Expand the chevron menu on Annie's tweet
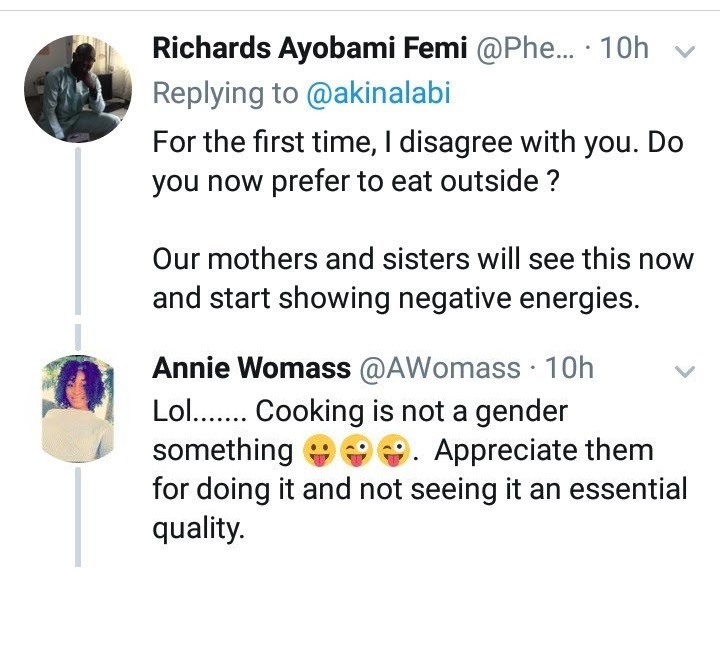 (686, 372)
